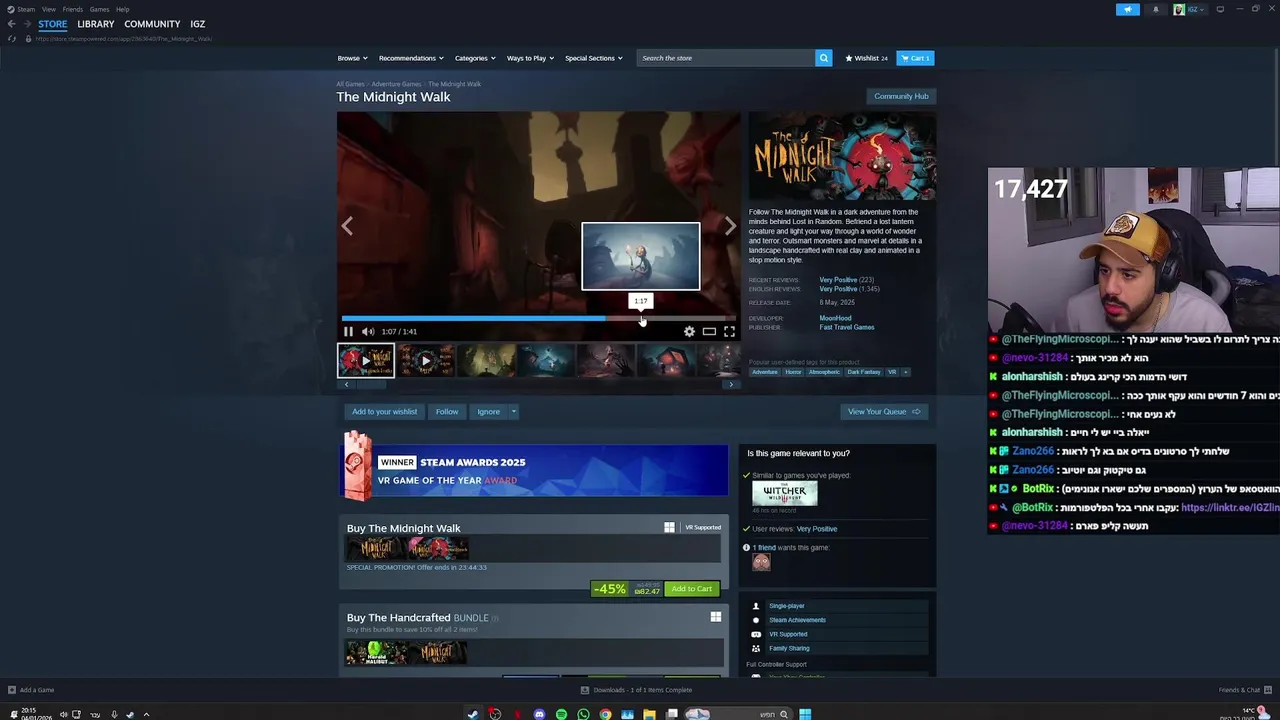This screenshot has height=720, width=1280.
Task: Go forward with the navigation arrow
Action: pyautogui.click(x=27, y=24)
